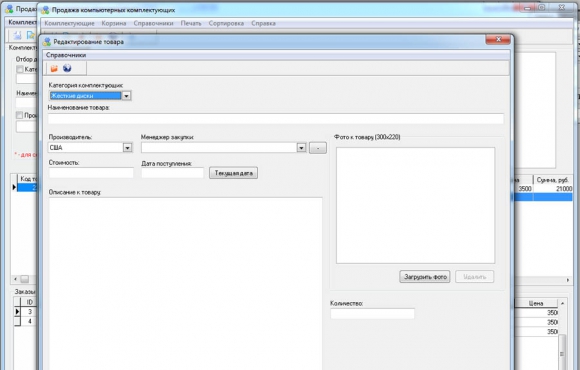The height and width of the screenshot is (370, 580).
Task: Open the Сортировка menu
Action: pyautogui.click(x=226, y=23)
